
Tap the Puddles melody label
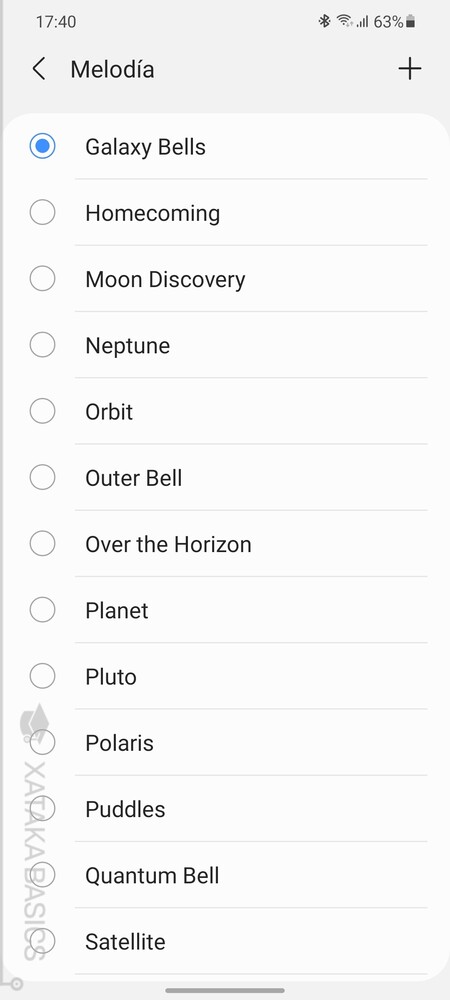point(126,809)
